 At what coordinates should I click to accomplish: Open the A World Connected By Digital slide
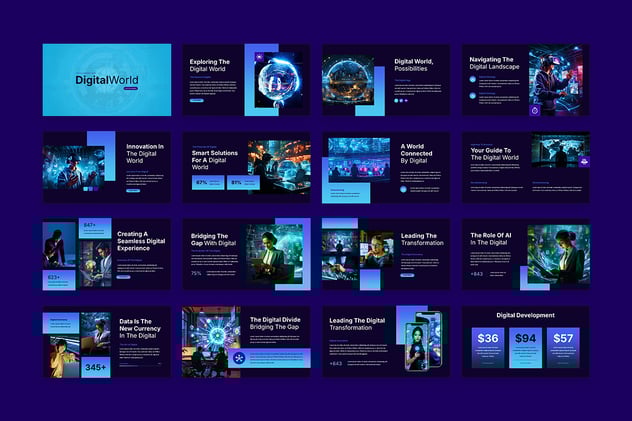(x=385, y=166)
